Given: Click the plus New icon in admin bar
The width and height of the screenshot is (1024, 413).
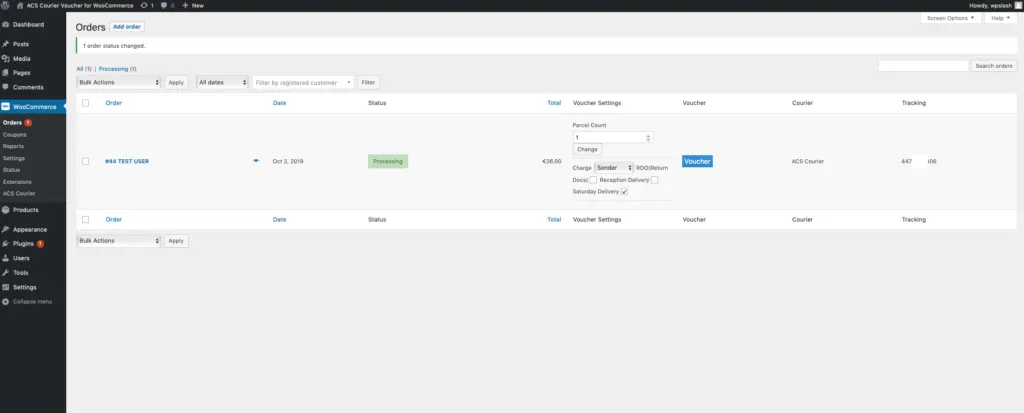Looking at the screenshot, I should [185, 5].
